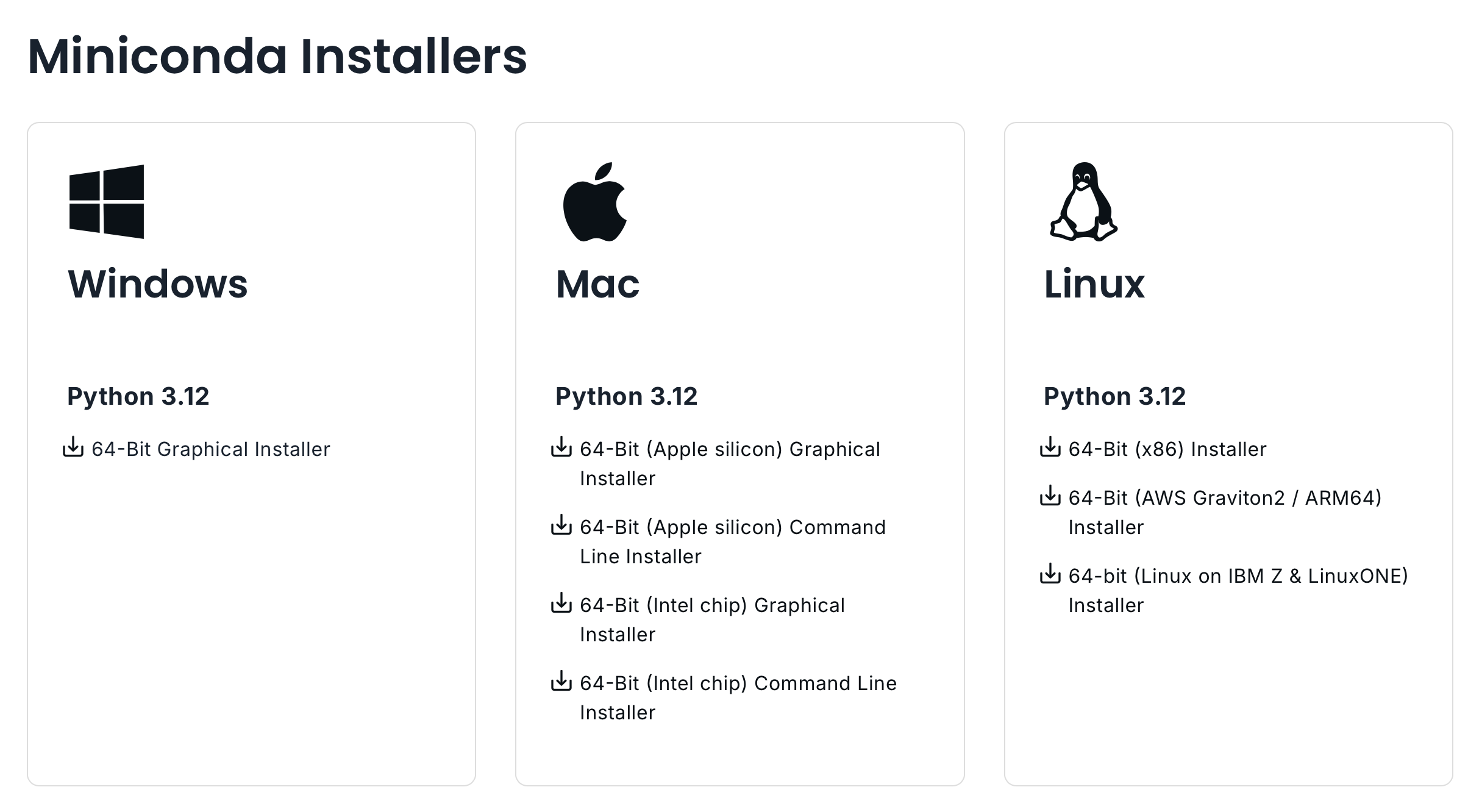Viewport: 1468px width, 812px height.
Task: Download 64-bit (Linux on IBM Z & LinuxONE) Installer
Action: 1238,577
